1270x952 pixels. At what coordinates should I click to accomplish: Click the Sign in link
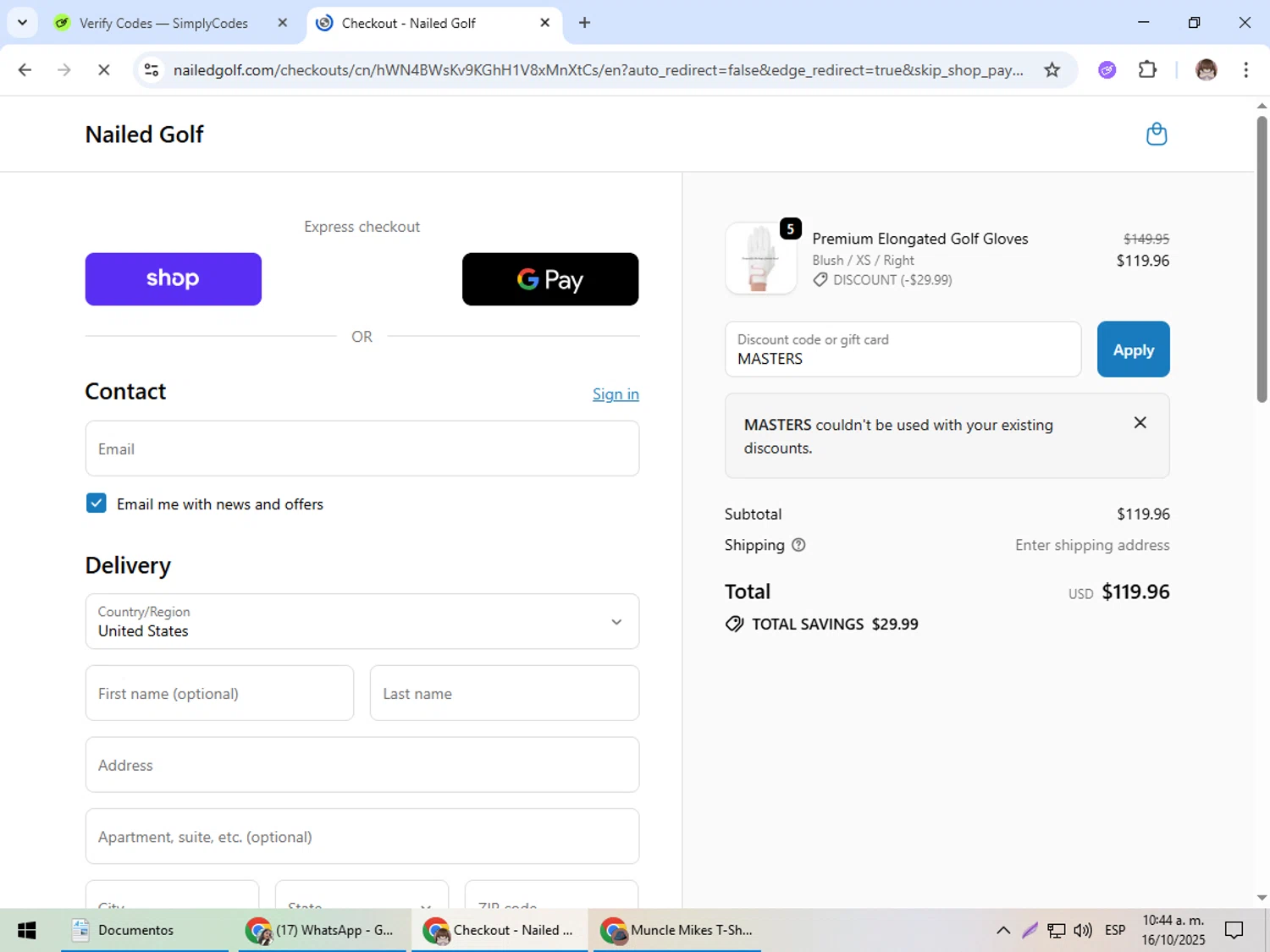point(616,394)
